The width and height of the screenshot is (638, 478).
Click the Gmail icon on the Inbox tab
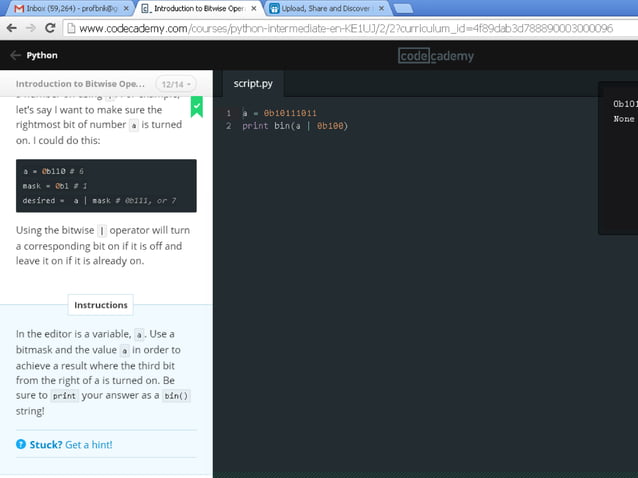[19, 9]
